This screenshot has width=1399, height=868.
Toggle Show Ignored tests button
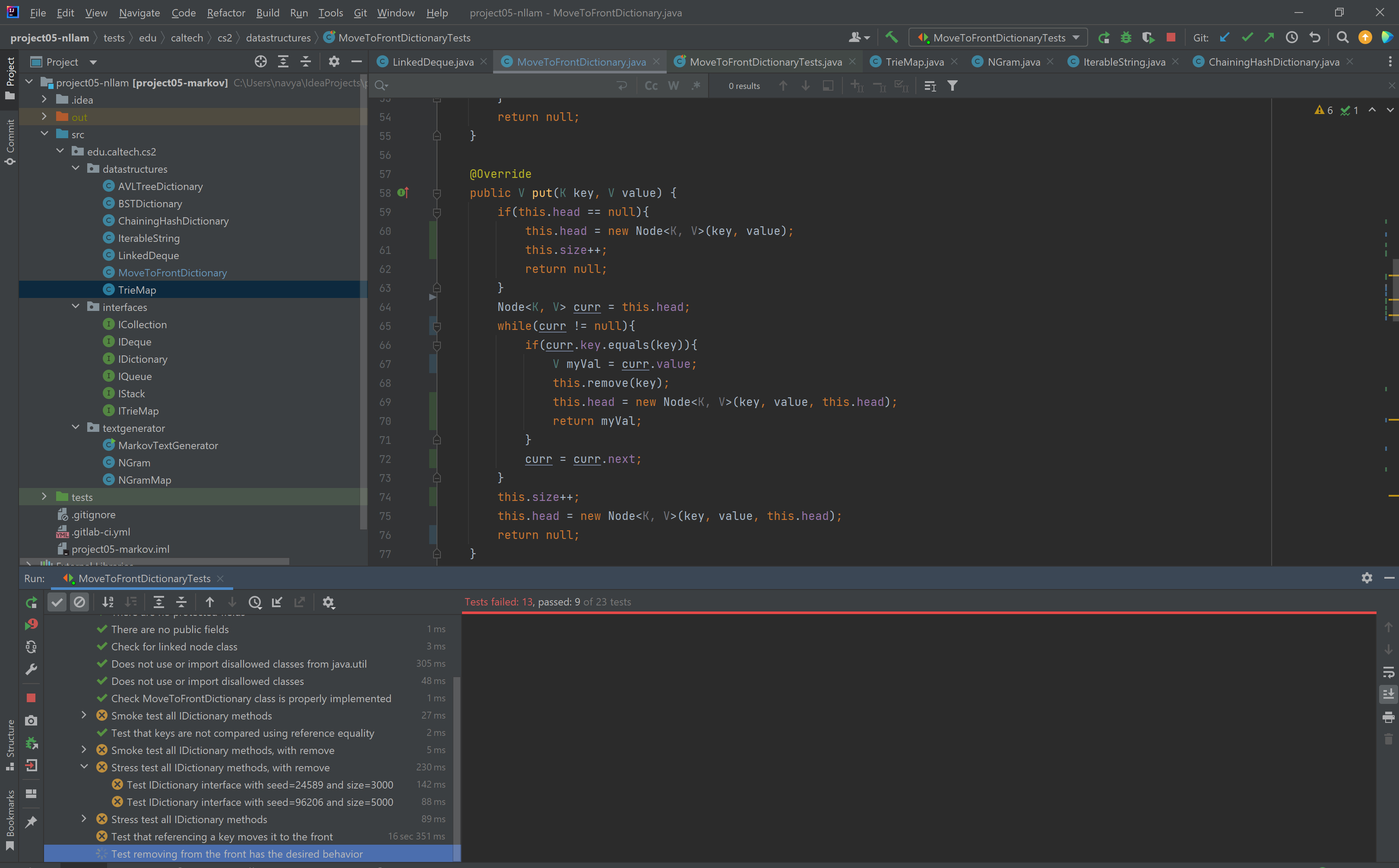(x=79, y=602)
